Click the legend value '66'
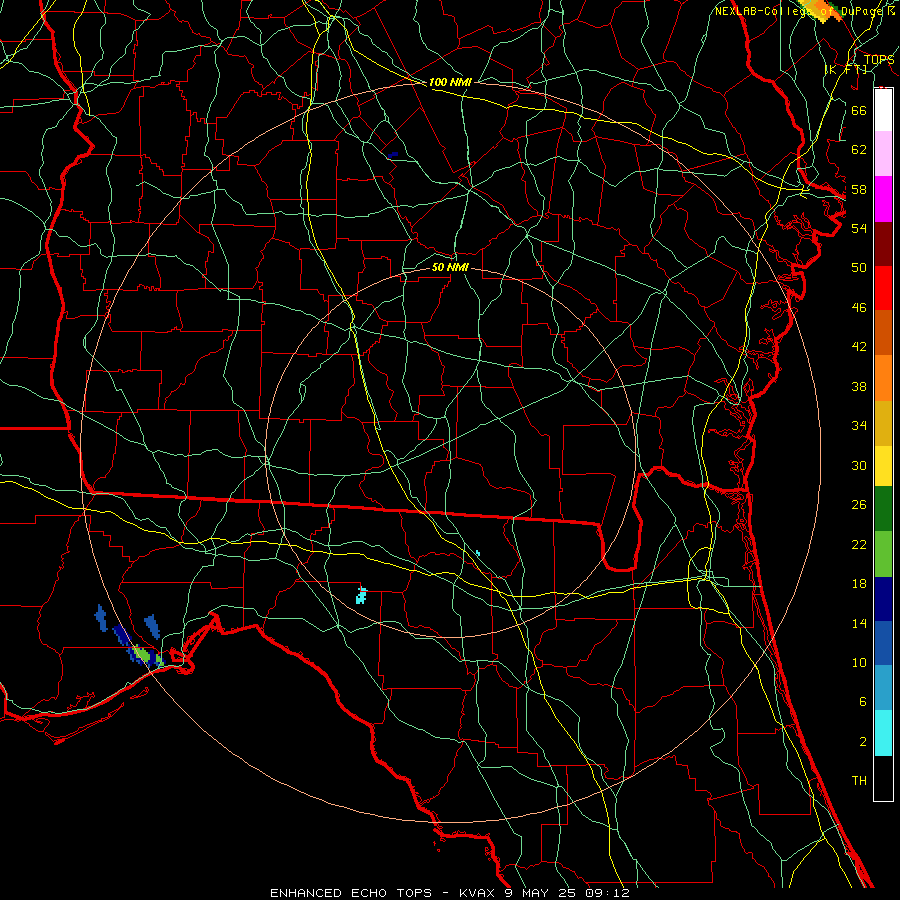Viewport: 900px width, 900px height. (x=859, y=110)
